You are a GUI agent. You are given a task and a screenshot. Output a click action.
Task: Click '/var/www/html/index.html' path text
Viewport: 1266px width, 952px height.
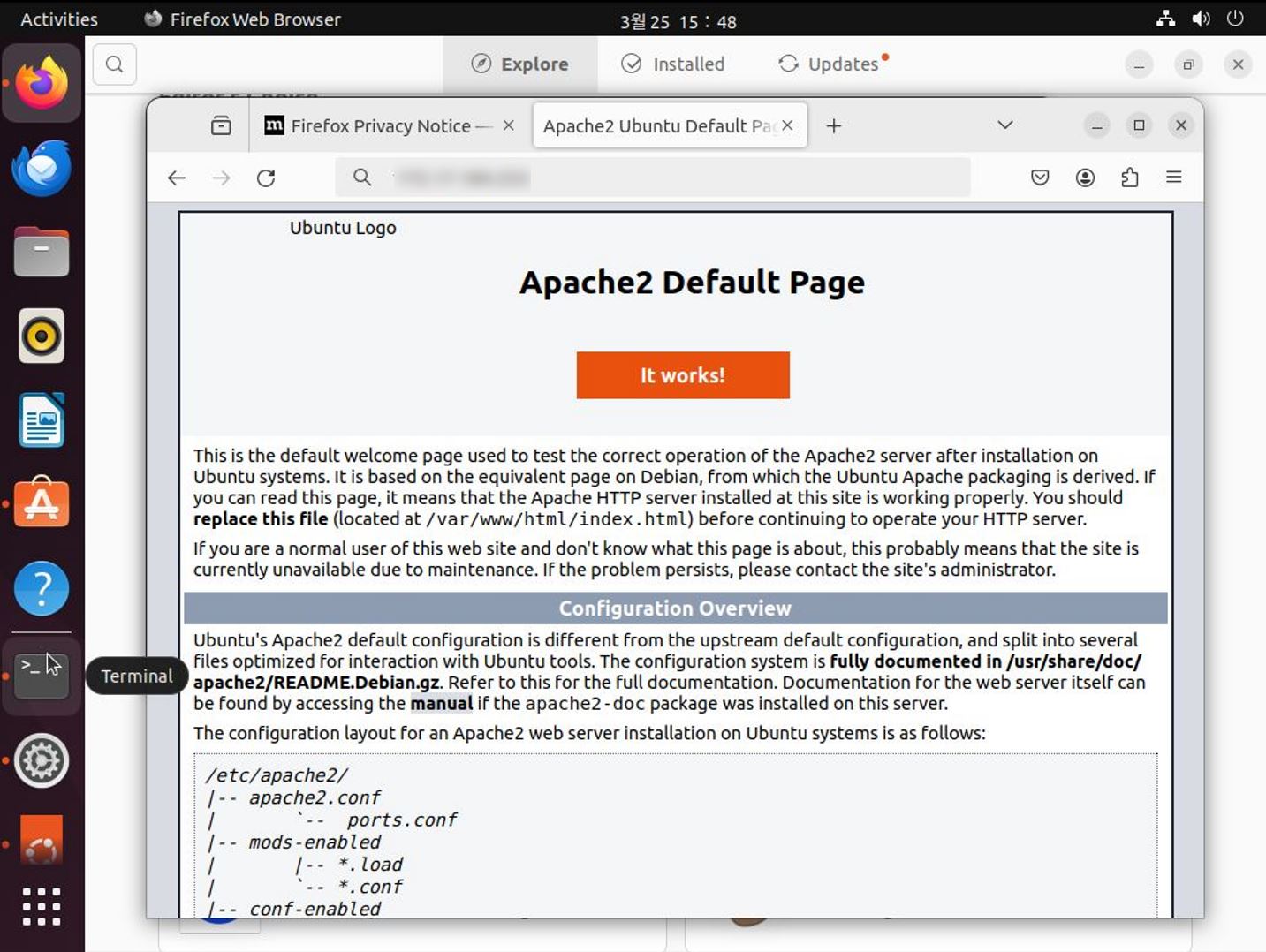pos(558,519)
